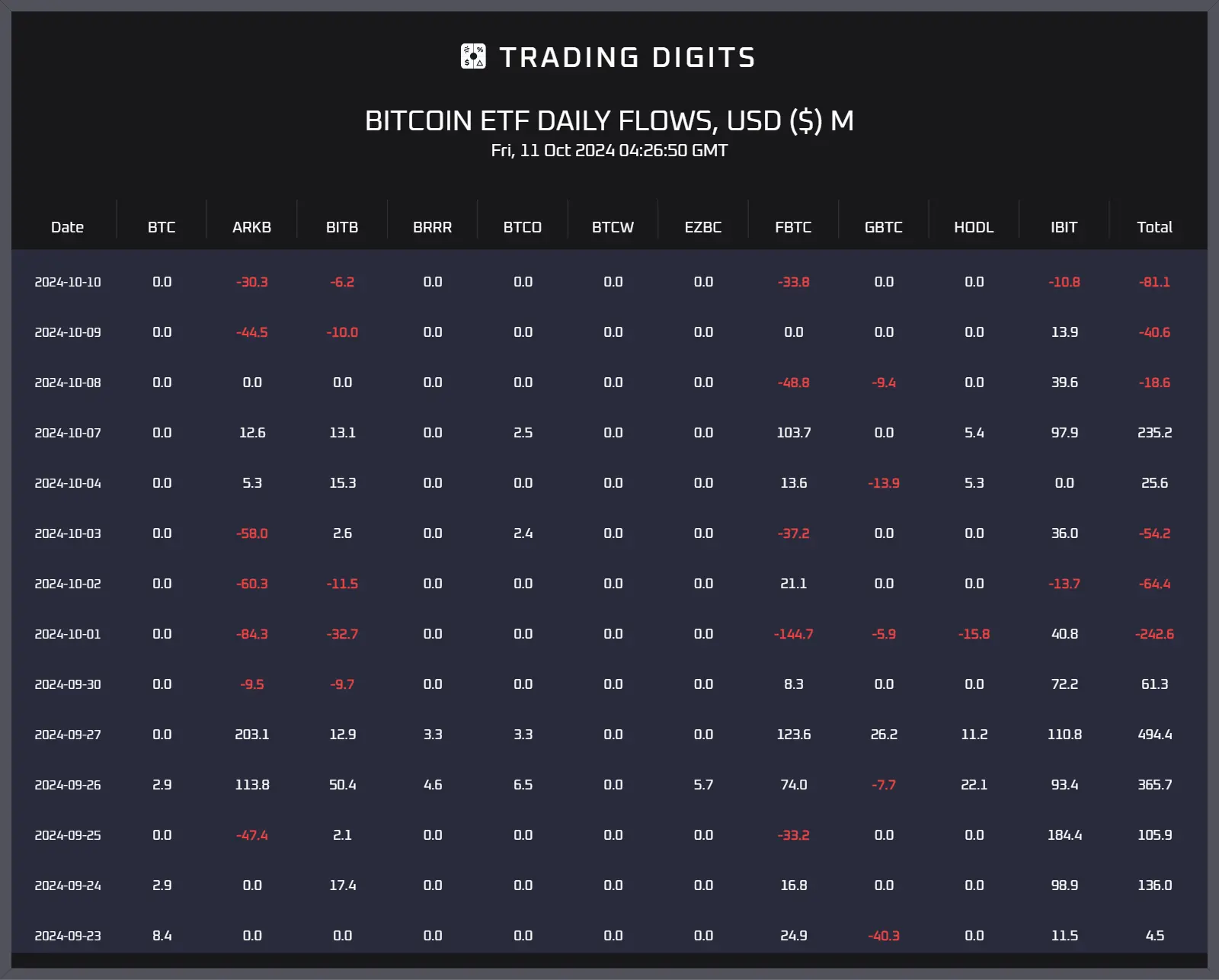Select the Total column header
This screenshot has height=980, width=1219.
click(x=1154, y=227)
